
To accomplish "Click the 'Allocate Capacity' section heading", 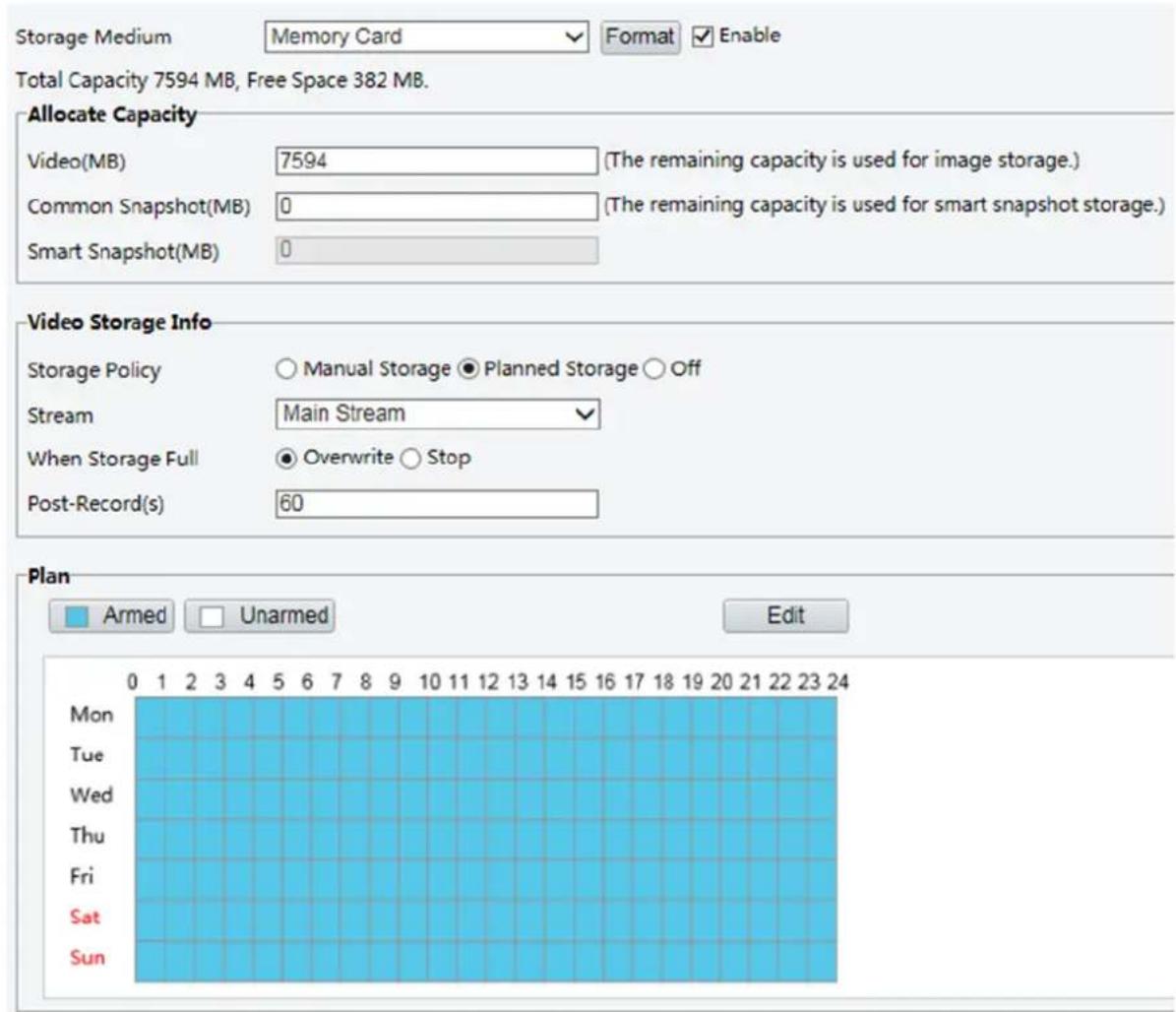I will 112,115.
